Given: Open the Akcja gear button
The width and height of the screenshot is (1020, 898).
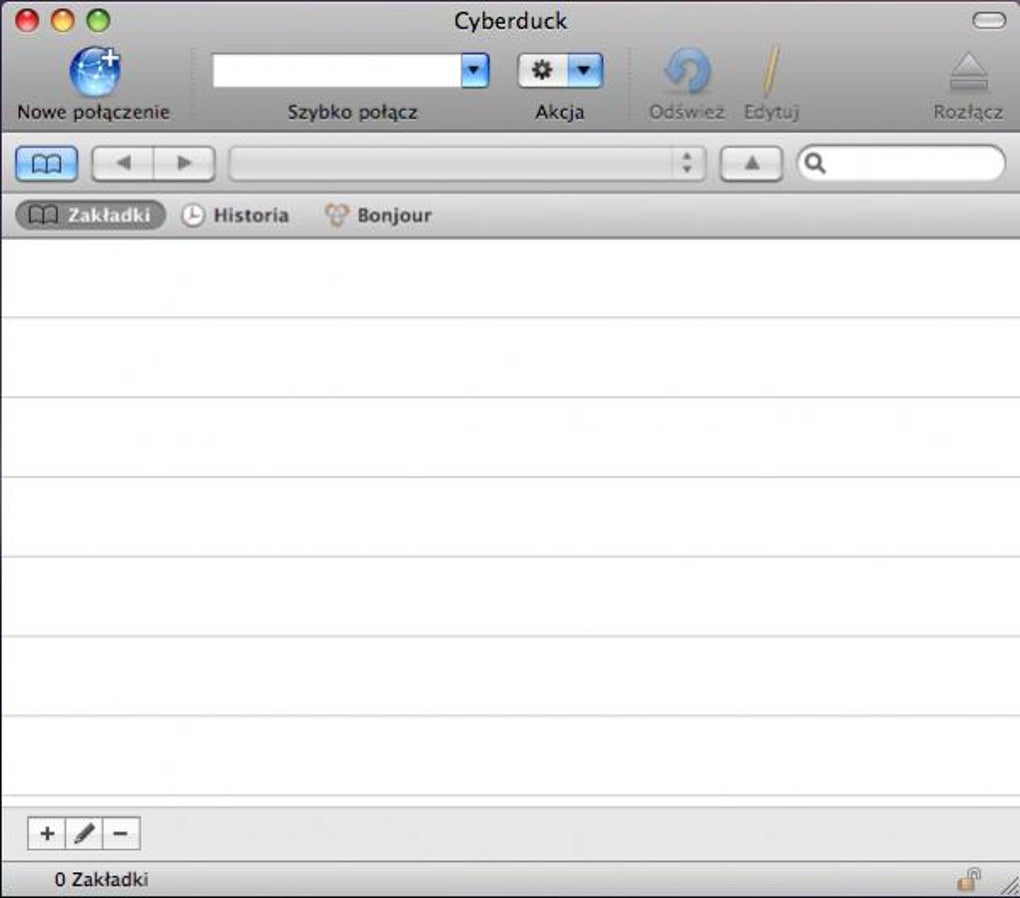Looking at the screenshot, I should pyautogui.click(x=543, y=70).
